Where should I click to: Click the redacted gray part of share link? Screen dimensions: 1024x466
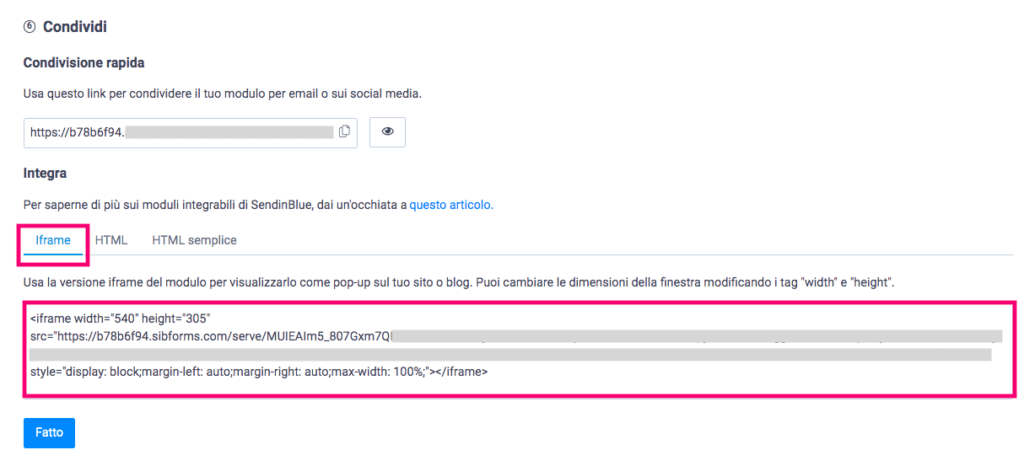(229, 132)
